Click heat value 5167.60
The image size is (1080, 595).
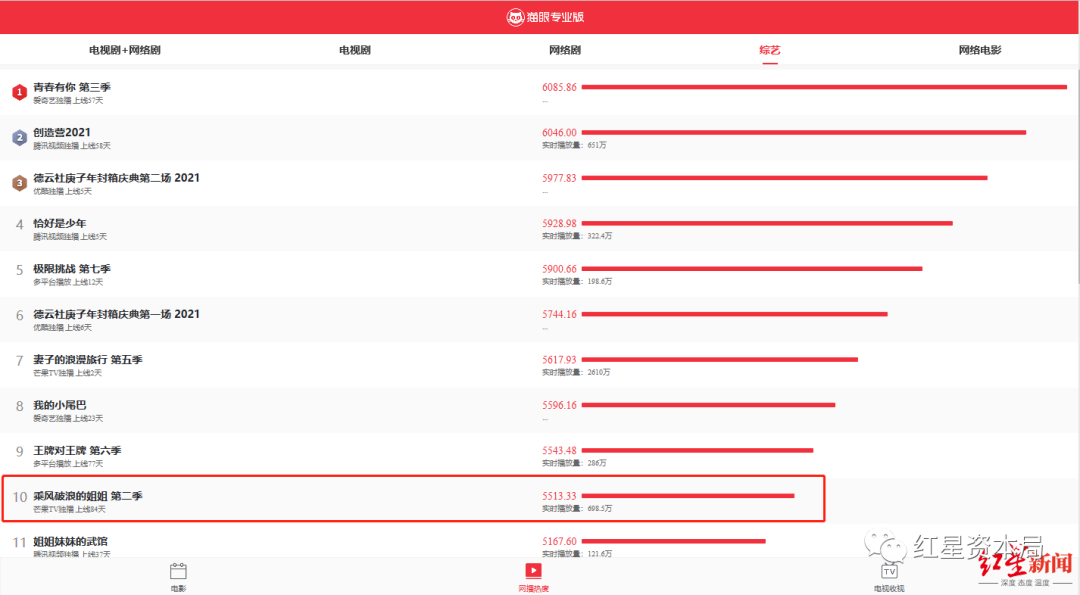559,541
